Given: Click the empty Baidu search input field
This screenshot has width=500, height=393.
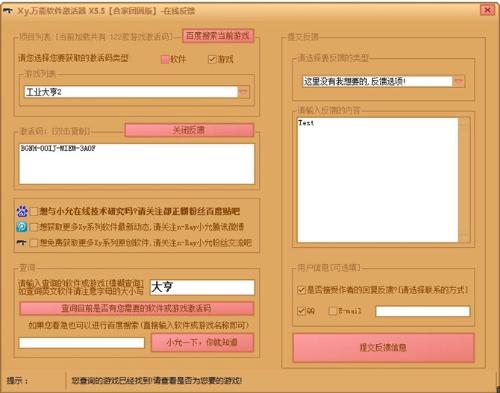Looking at the screenshot, I should point(82,343).
